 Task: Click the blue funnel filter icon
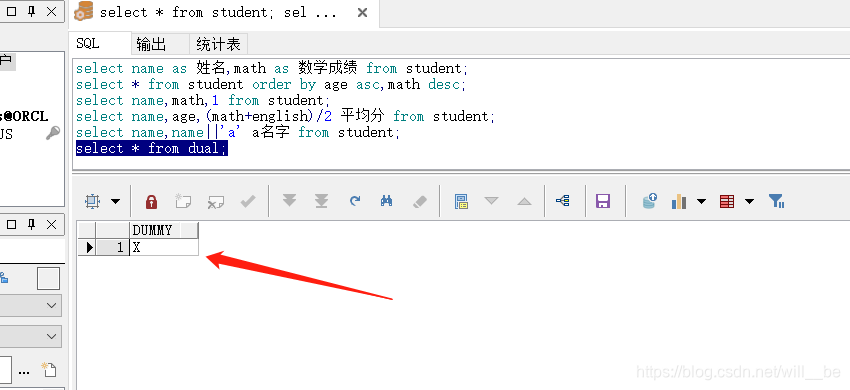[777, 201]
